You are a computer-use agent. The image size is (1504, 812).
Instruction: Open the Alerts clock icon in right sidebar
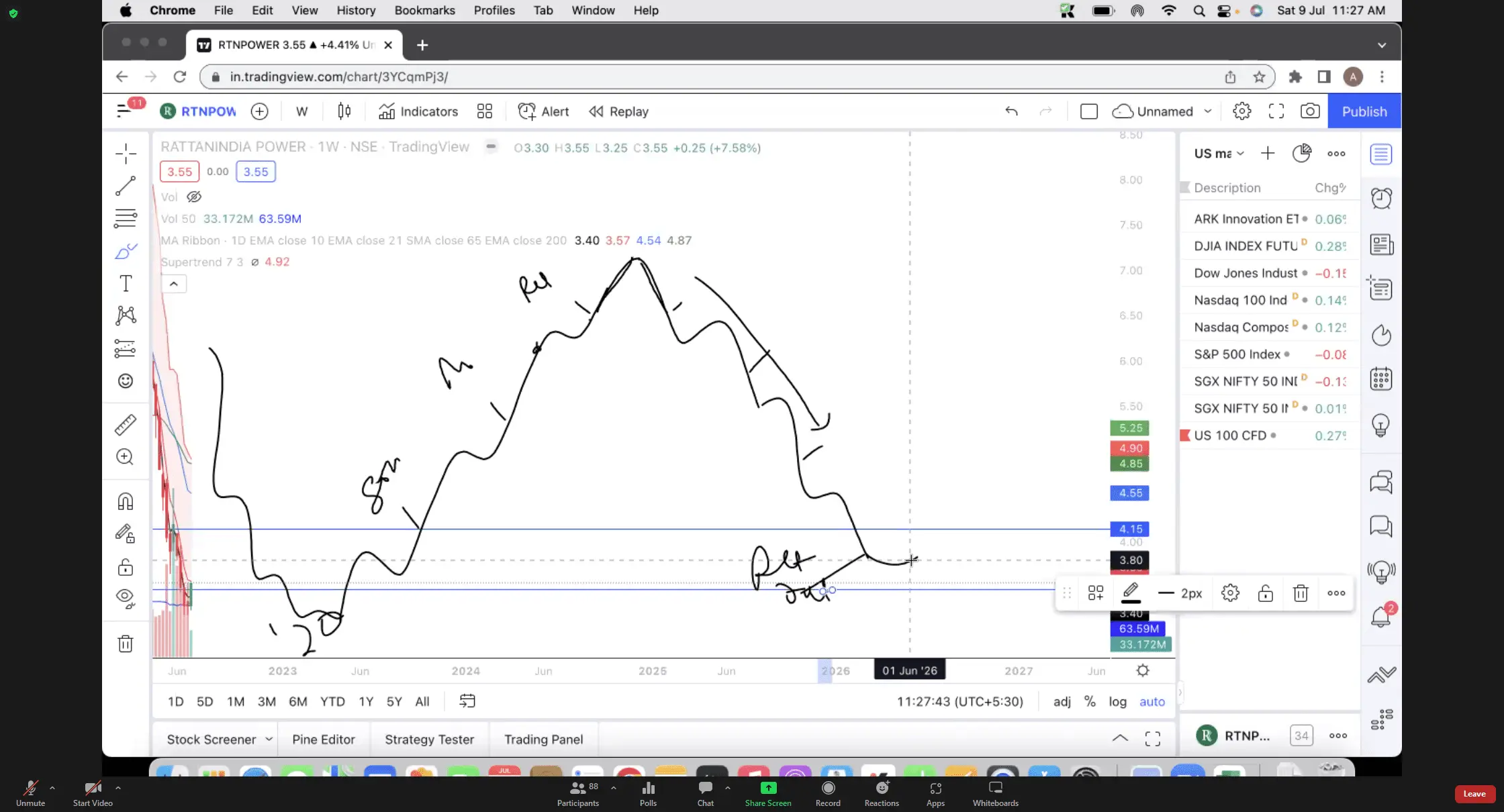(1381, 199)
